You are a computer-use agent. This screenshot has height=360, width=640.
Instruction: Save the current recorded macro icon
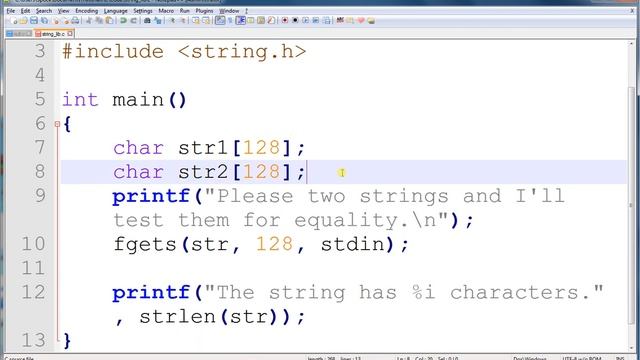point(327,20)
